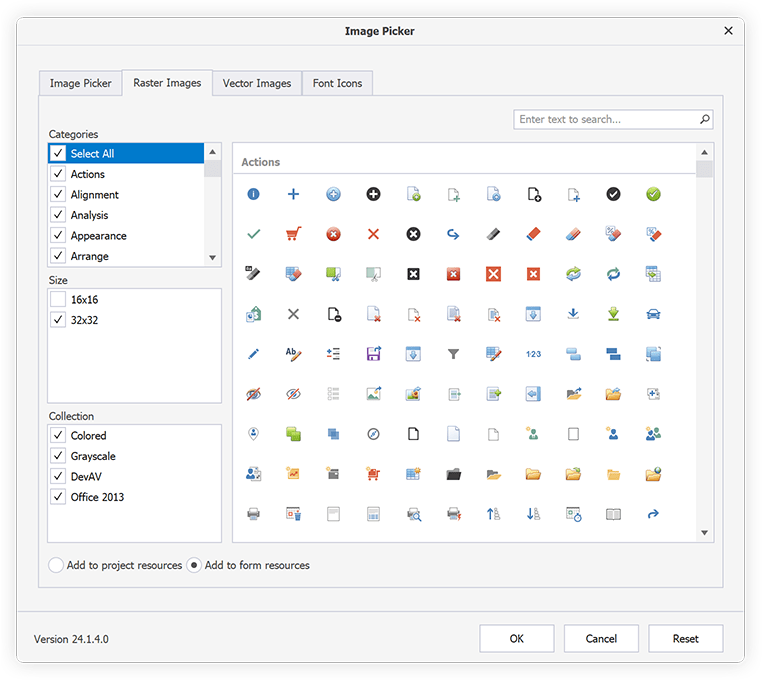Click the Reset button

(x=686, y=638)
